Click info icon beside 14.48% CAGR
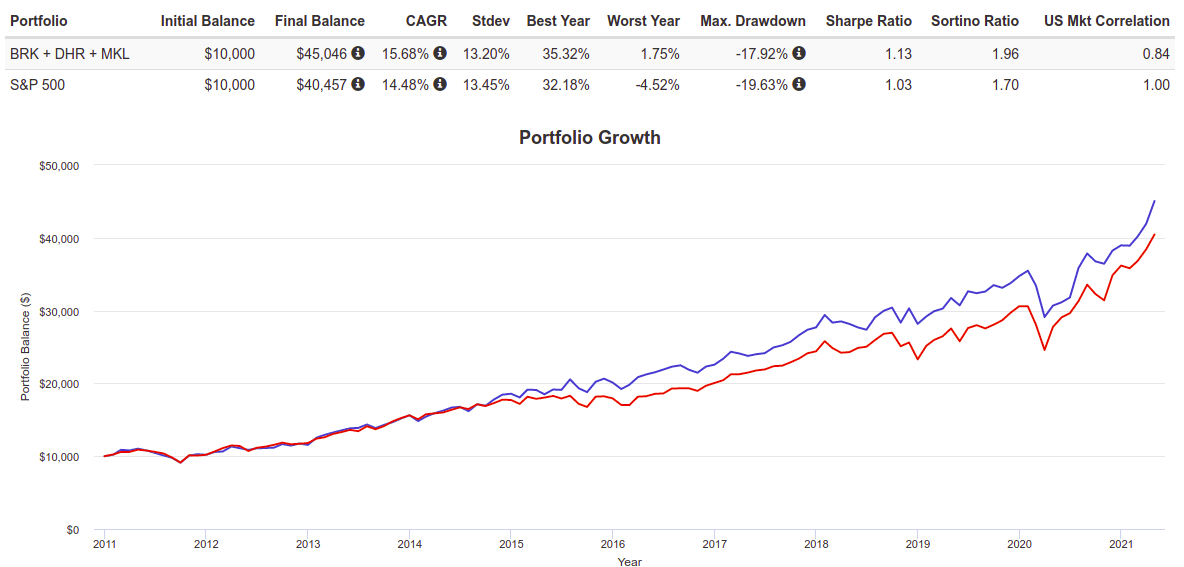Image resolution: width=1184 pixels, height=567 pixels. click(x=440, y=85)
